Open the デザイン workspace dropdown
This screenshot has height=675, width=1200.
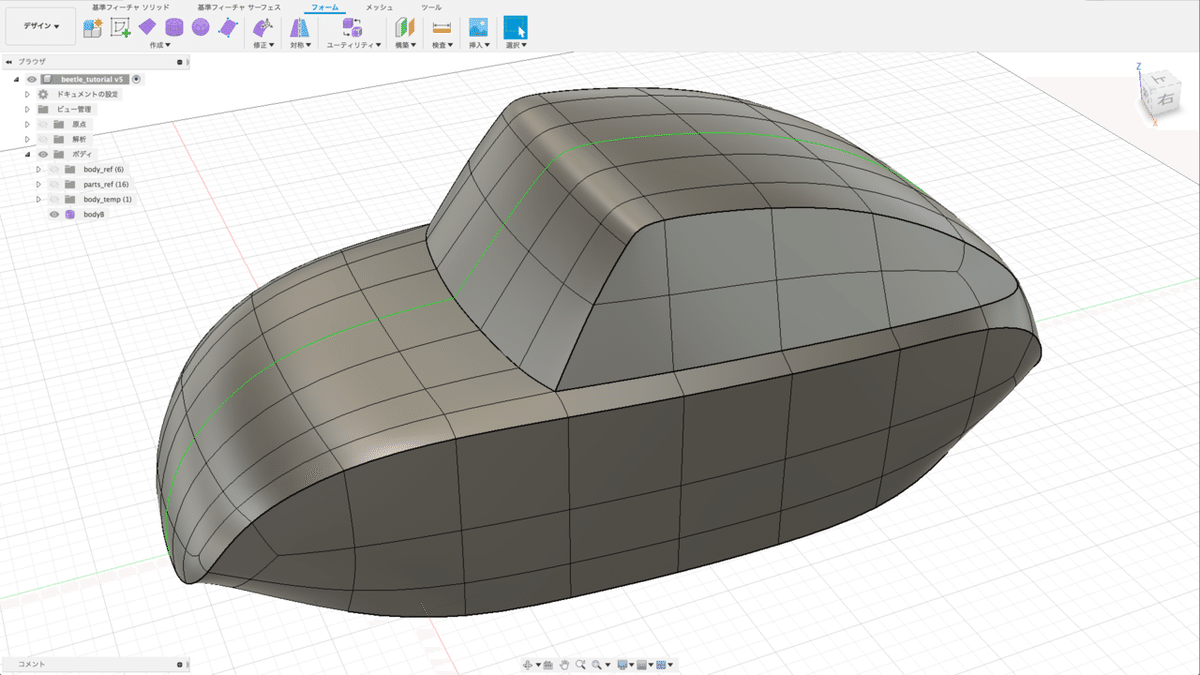[x=40, y=27]
